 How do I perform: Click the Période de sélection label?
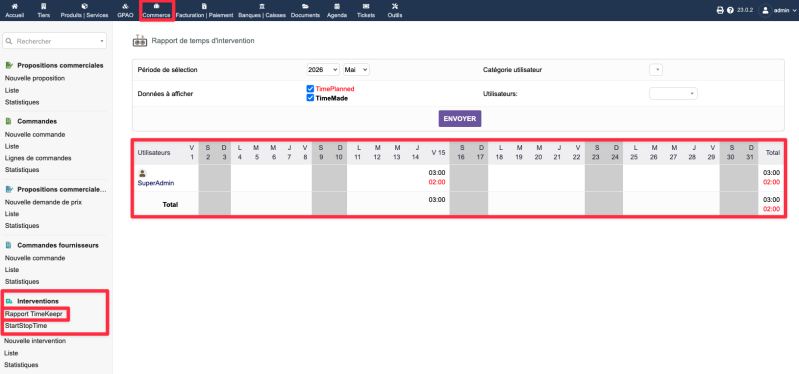[x=167, y=70]
